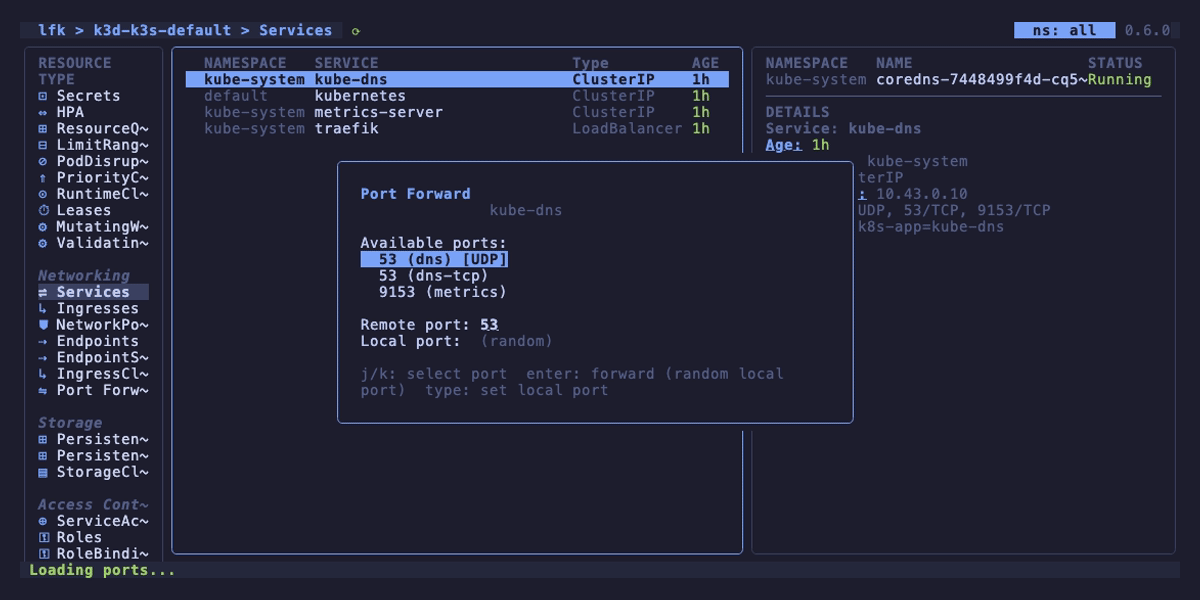Image resolution: width=1200 pixels, height=600 pixels.
Task: Click the ServiceAc~ circle-plus icon
Action: click(x=43, y=521)
